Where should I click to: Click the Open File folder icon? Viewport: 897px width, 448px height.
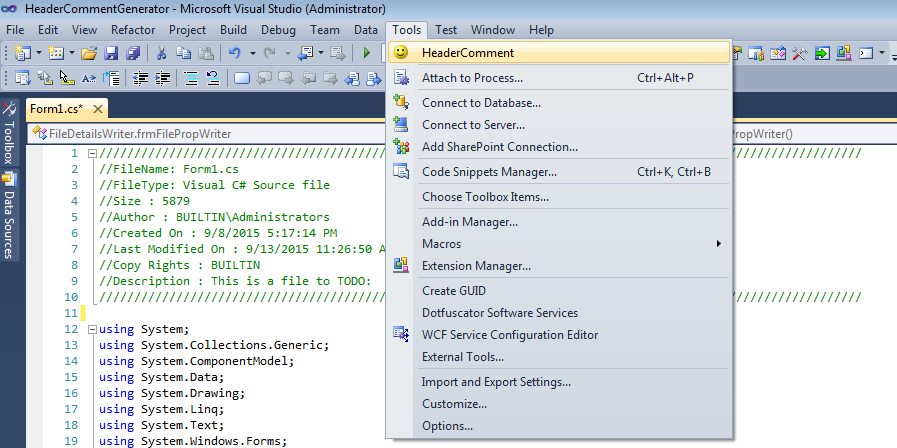pos(89,53)
